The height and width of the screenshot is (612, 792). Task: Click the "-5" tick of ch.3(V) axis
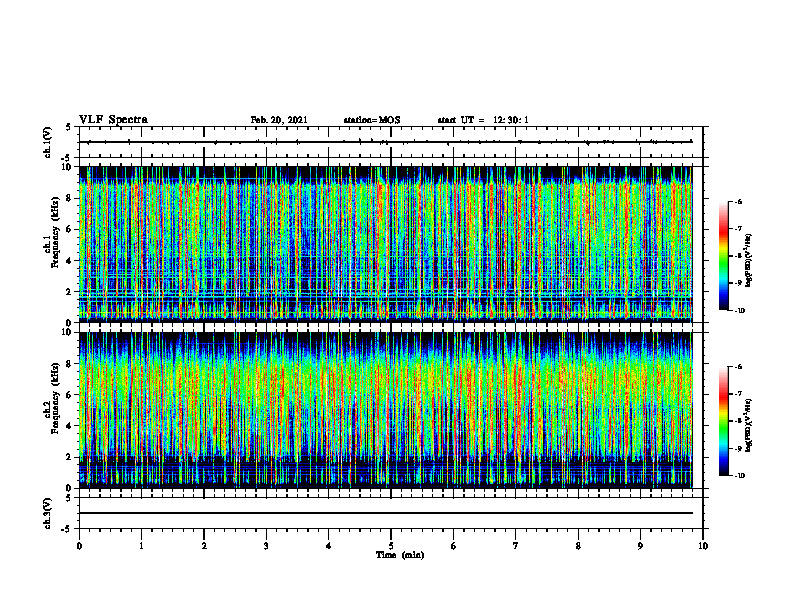[x=68, y=529]
